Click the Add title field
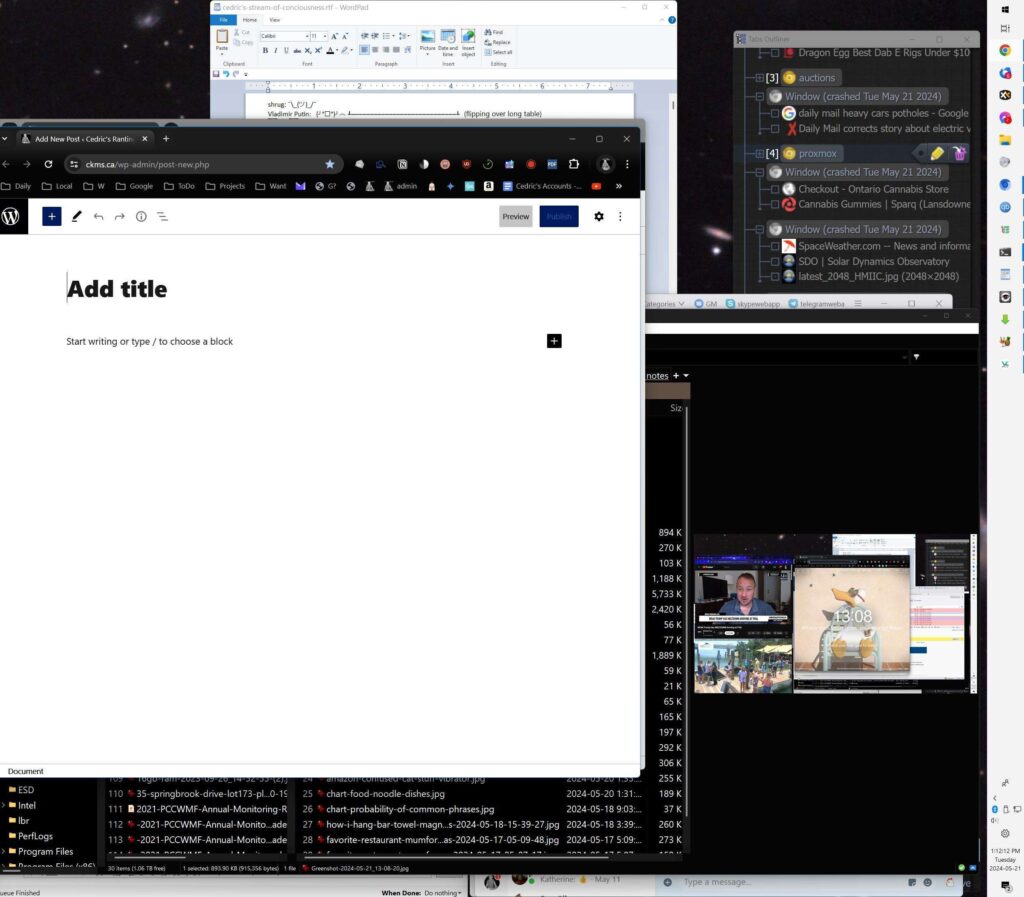This screenshot has width=1024, height=897. click(x=118, y=289)
